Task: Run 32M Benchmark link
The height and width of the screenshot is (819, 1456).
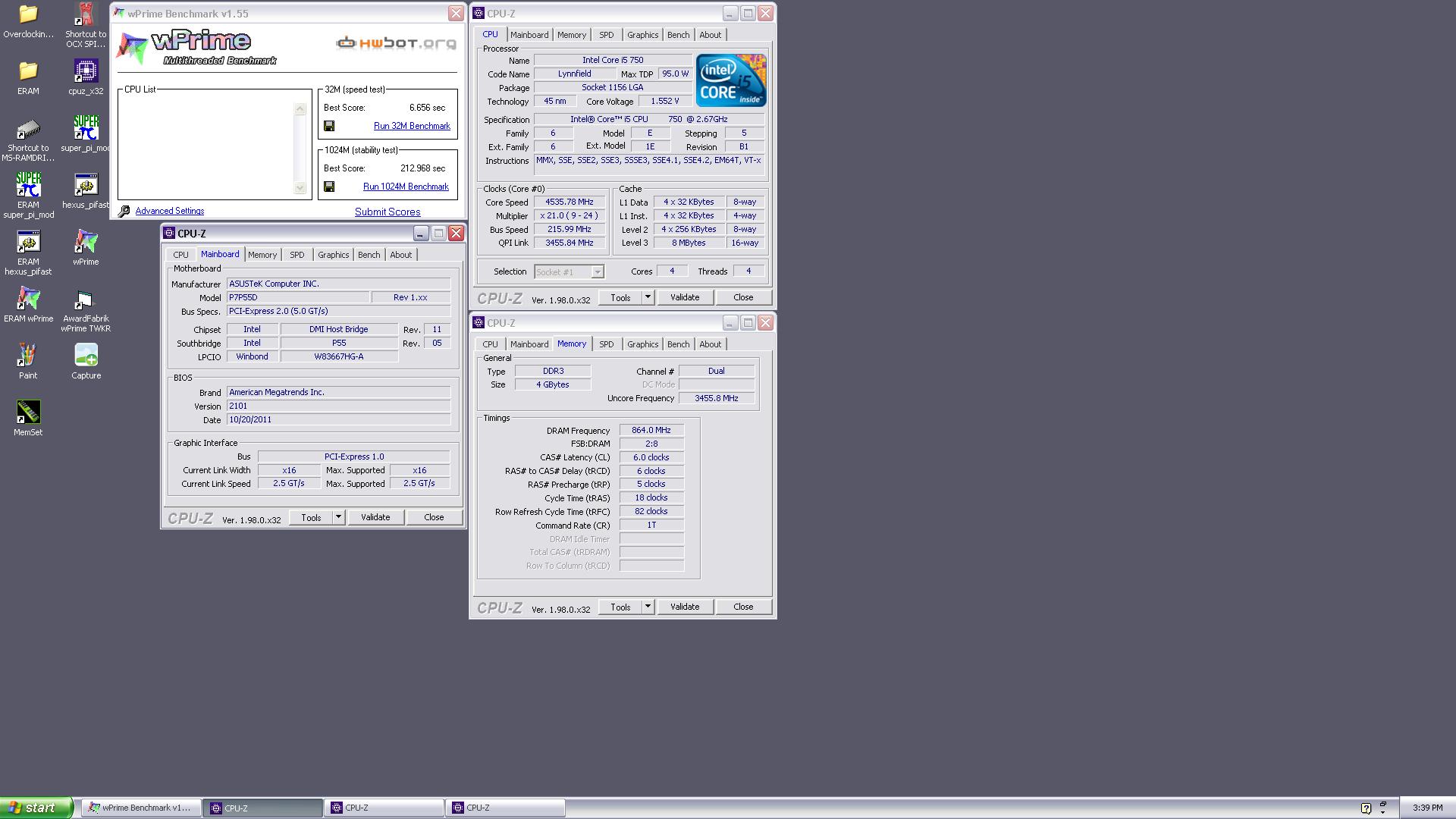Action: (x=412, y=126)
